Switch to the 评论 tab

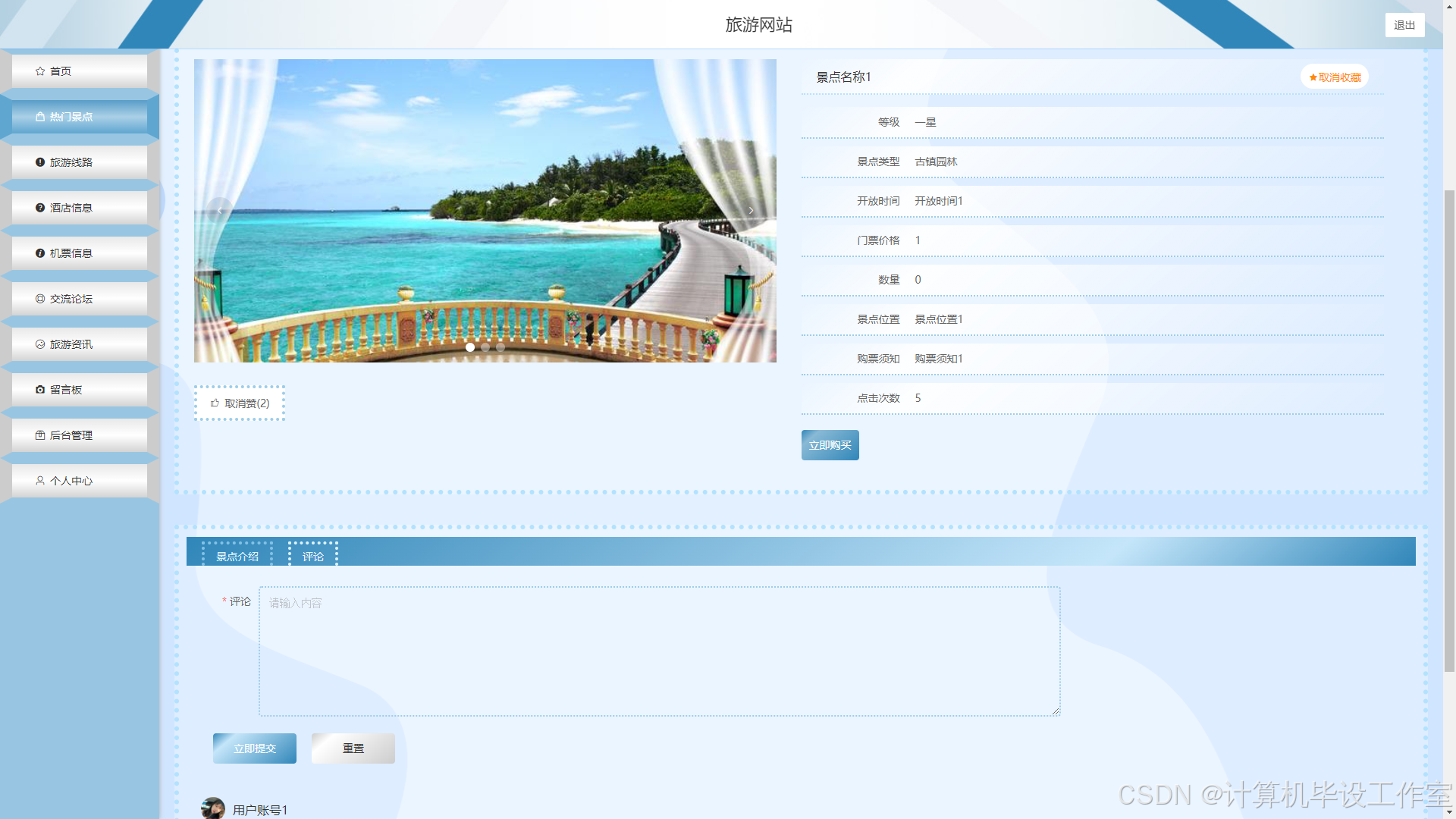[x=313, y=557]
